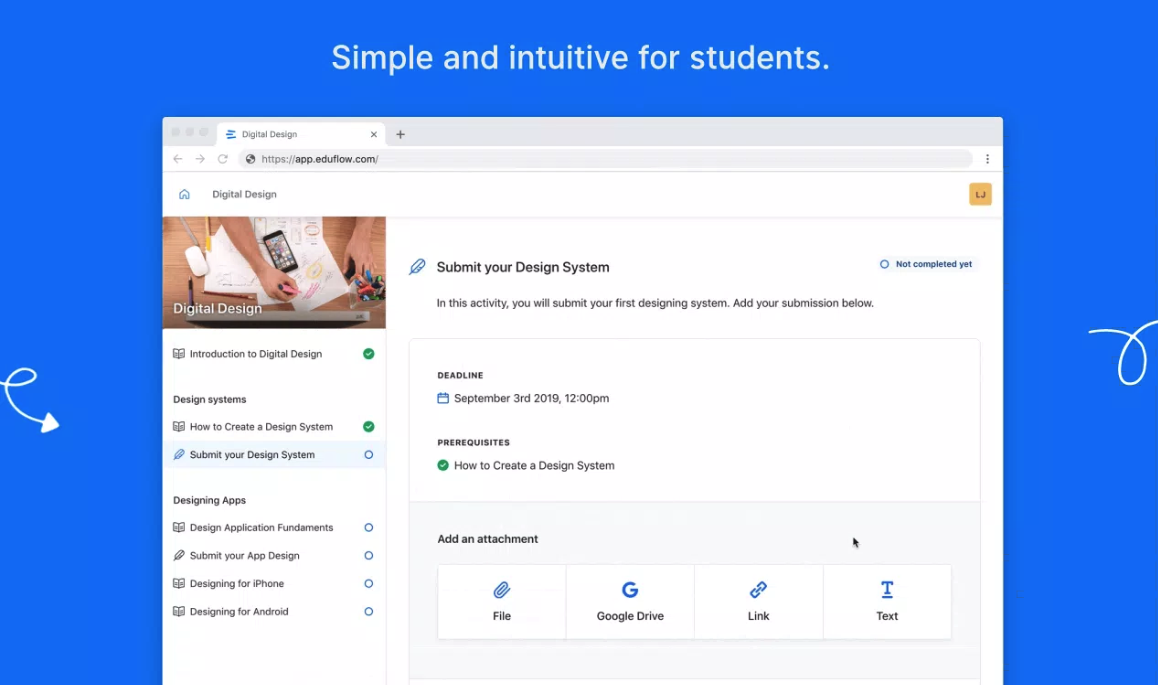Reload the page with the refresh icon

222,159
